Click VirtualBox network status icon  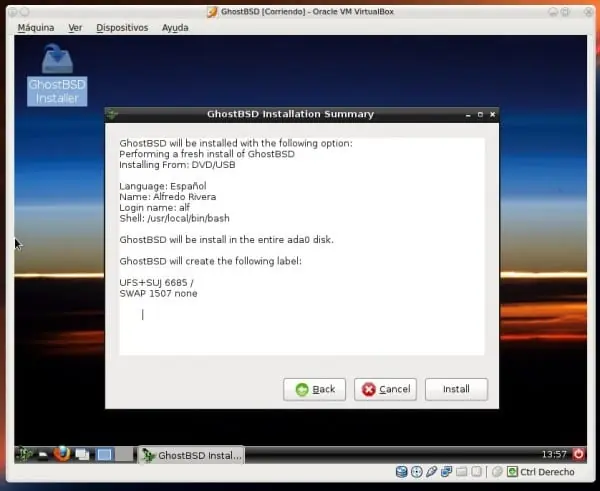pyautogui.click(x=446, y=472)
